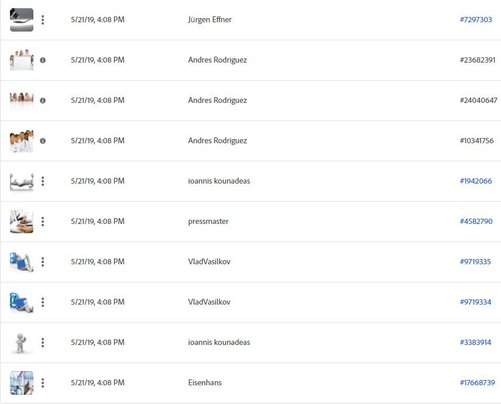This screenshot has width=501, height=404.
Task: Select the Jürgen Effner image thumbnail
Action: (x=22, y=20)
